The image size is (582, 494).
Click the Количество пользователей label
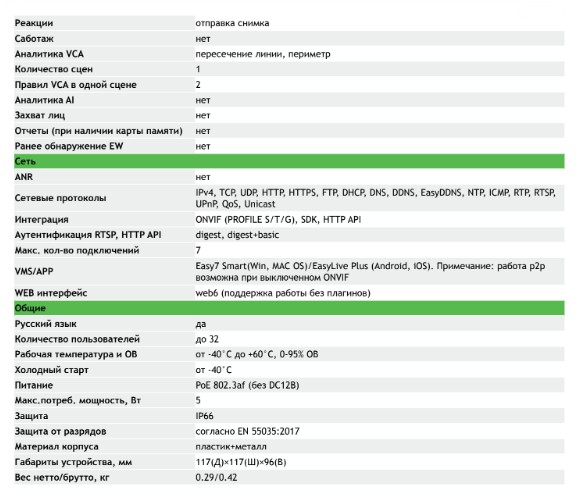(x=77, y=339)
